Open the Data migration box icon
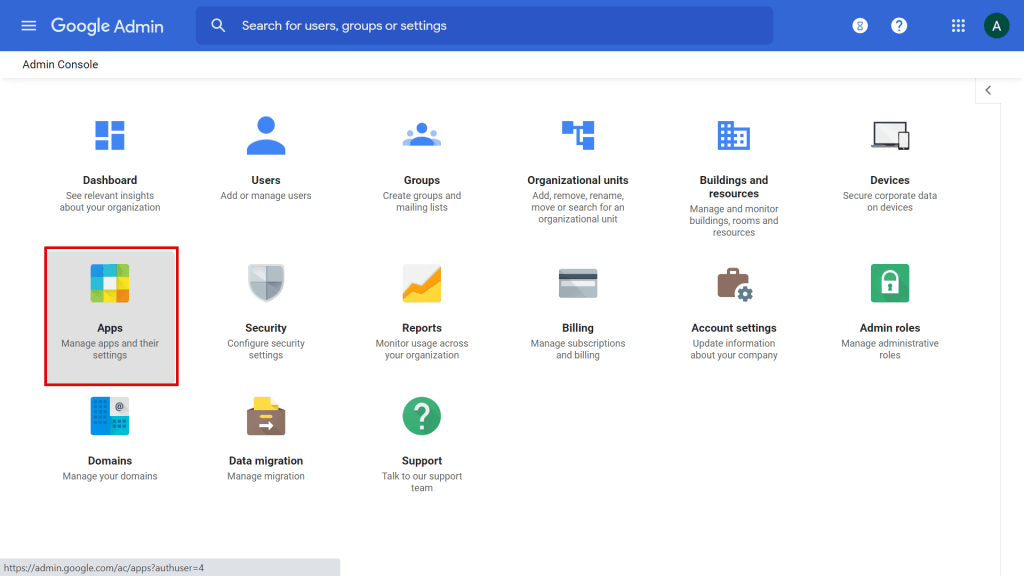This screenshot has width=1024, height=576. tap(266, 416)
